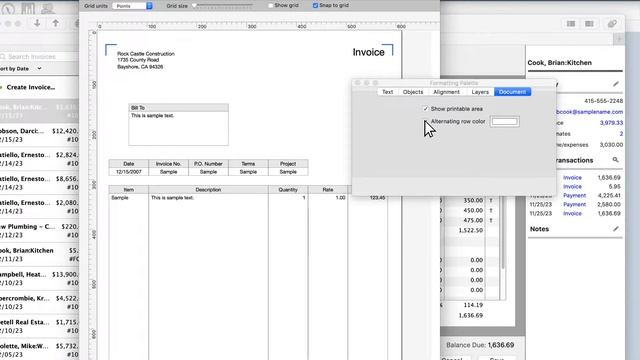Screen dimensions: 640x360
Task: Click the paperclip attachment icon
Action: point(612,24)
